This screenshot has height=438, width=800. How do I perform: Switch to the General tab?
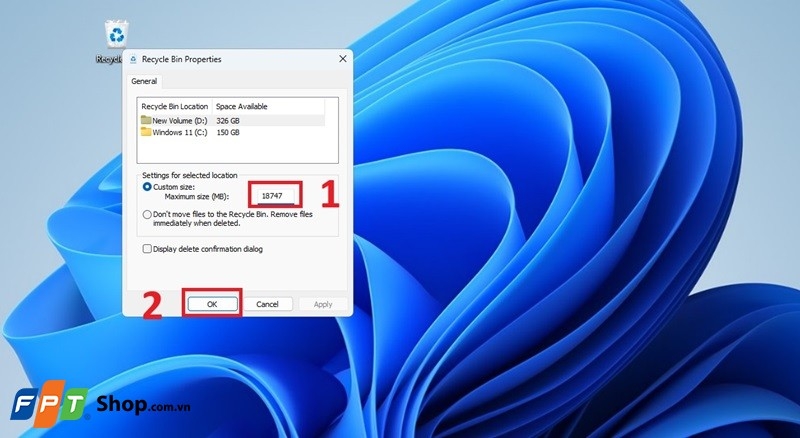click(144, 81)
